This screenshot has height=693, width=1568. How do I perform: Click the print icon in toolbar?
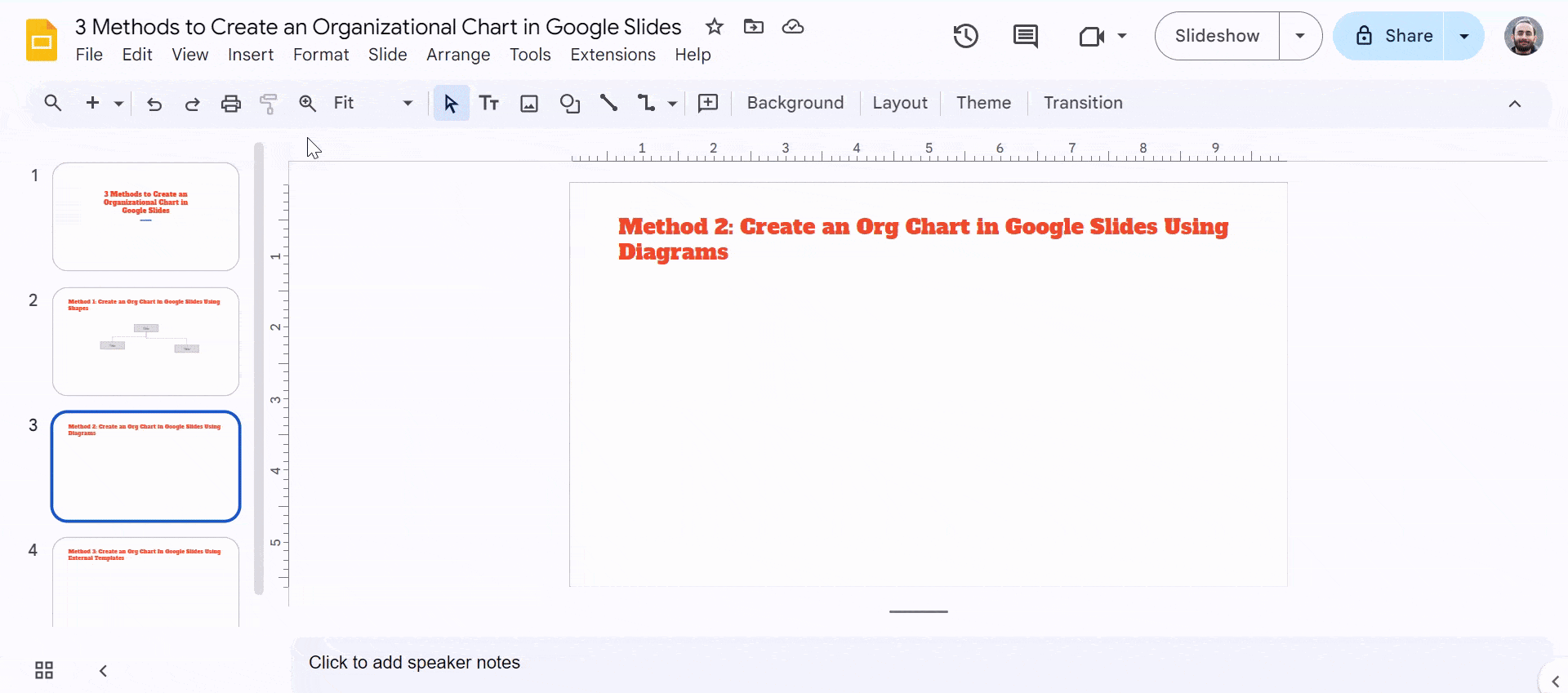[231, 104]
